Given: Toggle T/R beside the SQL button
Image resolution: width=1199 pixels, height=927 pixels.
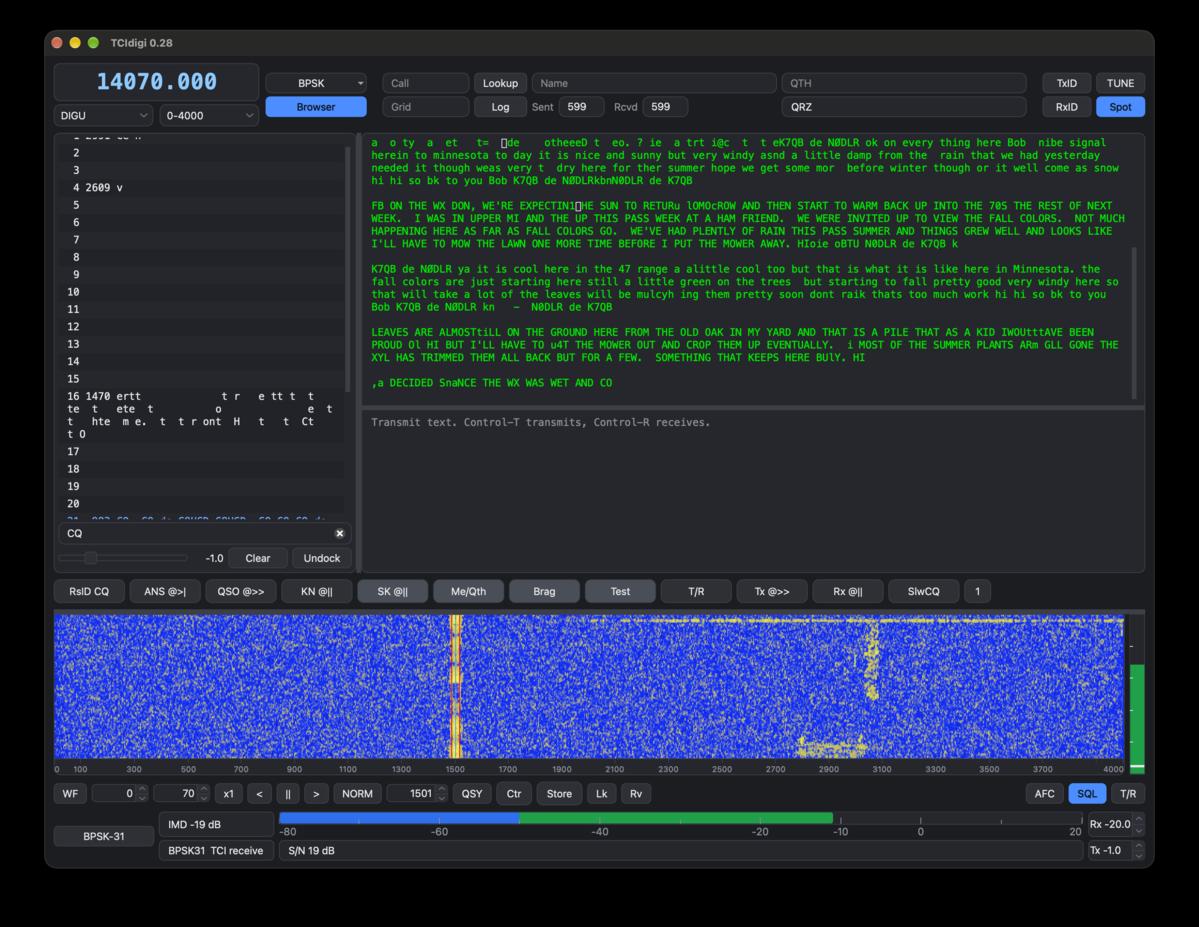Looking at the screenshot, I should (1127, 793).
